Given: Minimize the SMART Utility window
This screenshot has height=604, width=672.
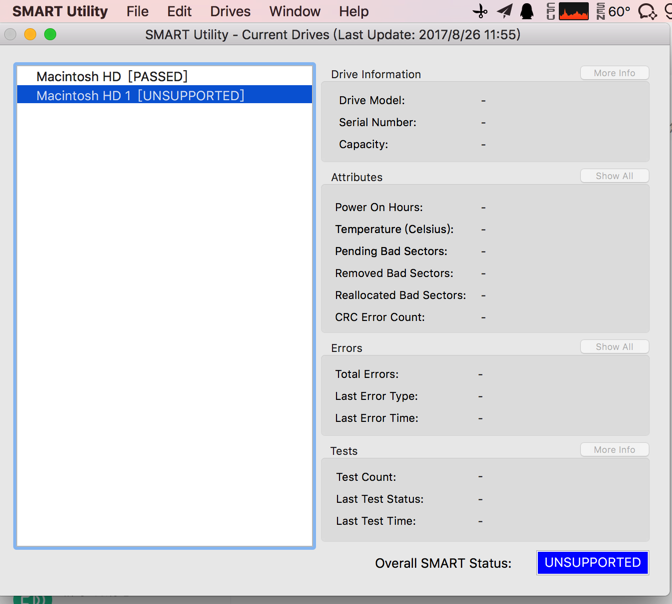Looking at the screenshot, I should click(30, 34).
